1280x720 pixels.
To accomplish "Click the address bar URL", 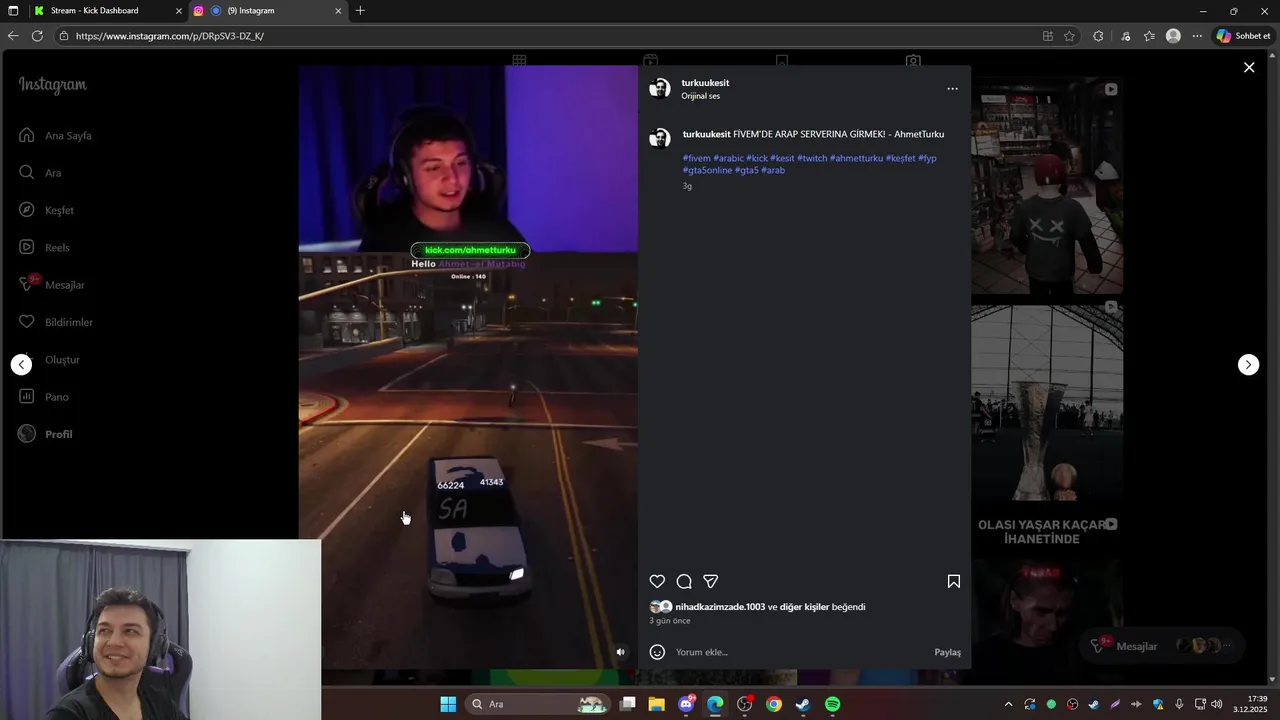I will pyautogui.click(x=170, y=36).
